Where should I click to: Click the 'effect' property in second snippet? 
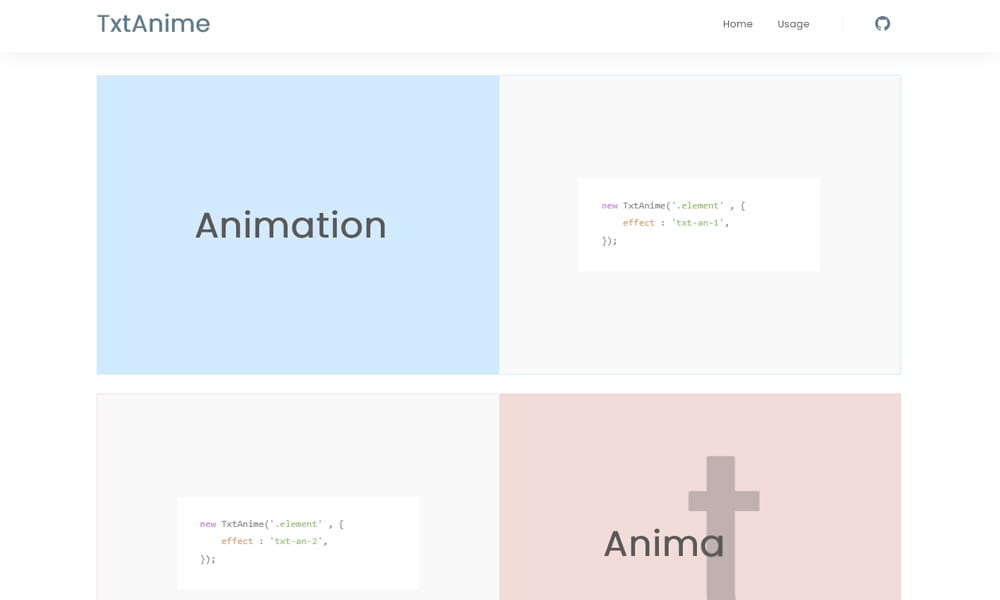click(x=239, y=541)
